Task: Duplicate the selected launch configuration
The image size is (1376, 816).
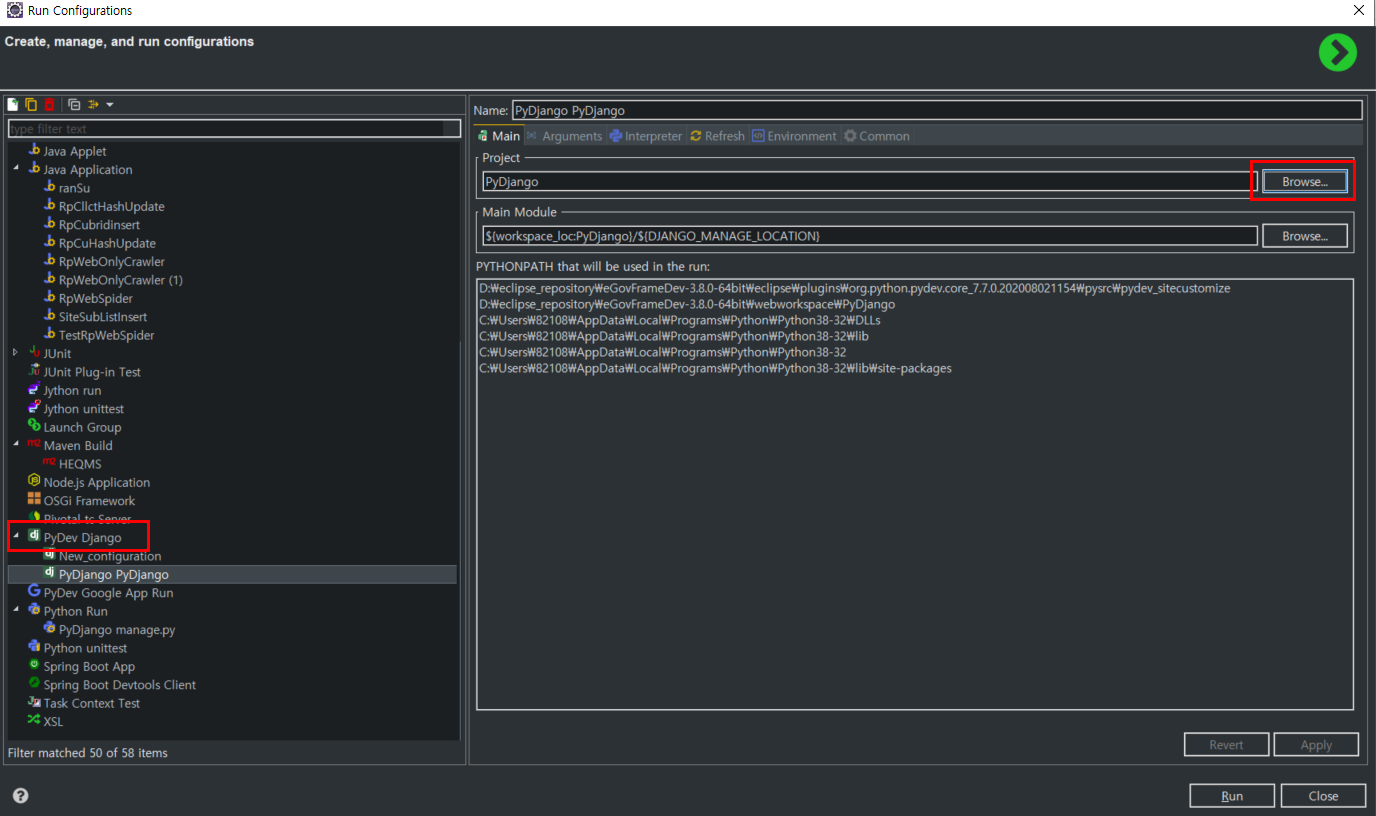Action: coord(31,105)
